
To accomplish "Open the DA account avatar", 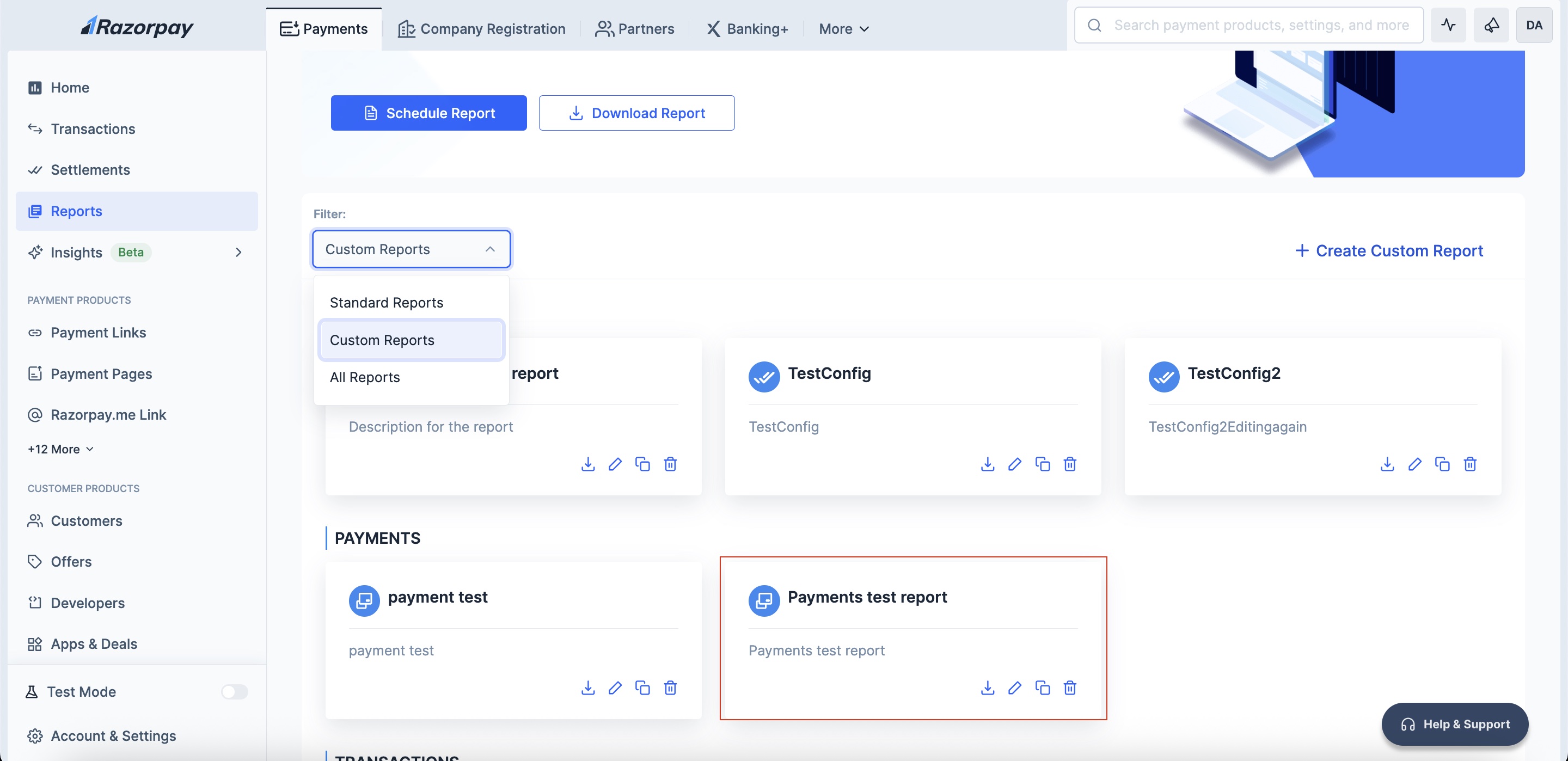I will click(x=1534, y=25).
